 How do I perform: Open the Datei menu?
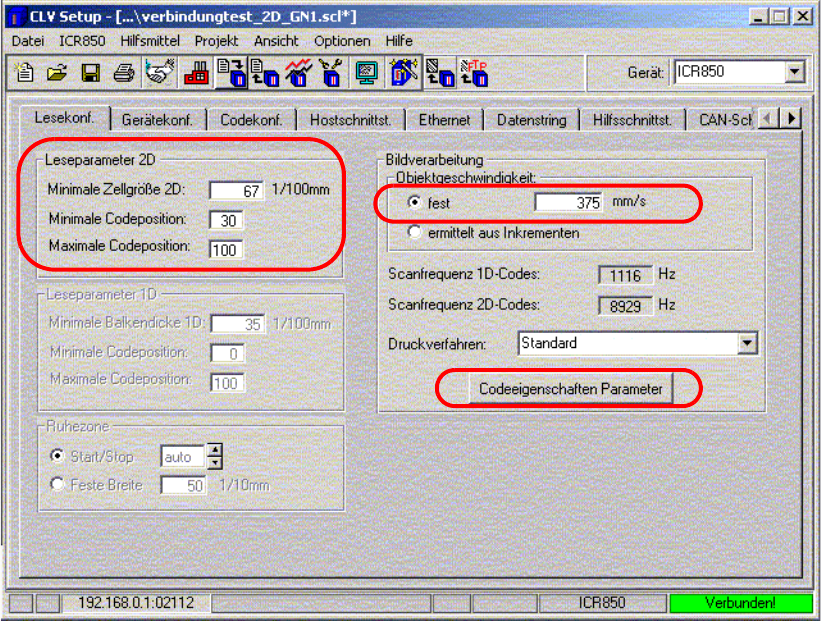[28, 41]
